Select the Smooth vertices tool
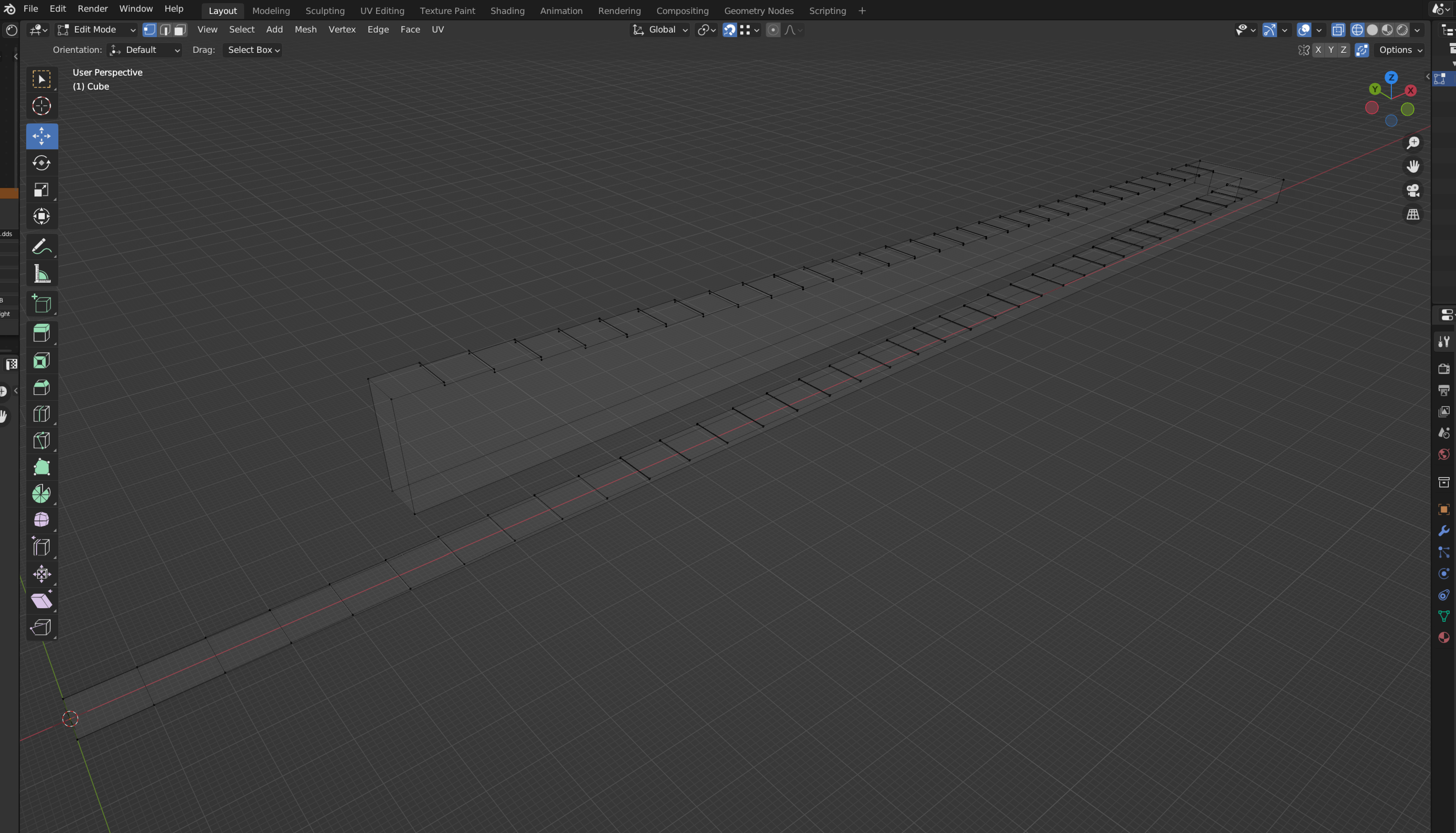 point(41,520)
